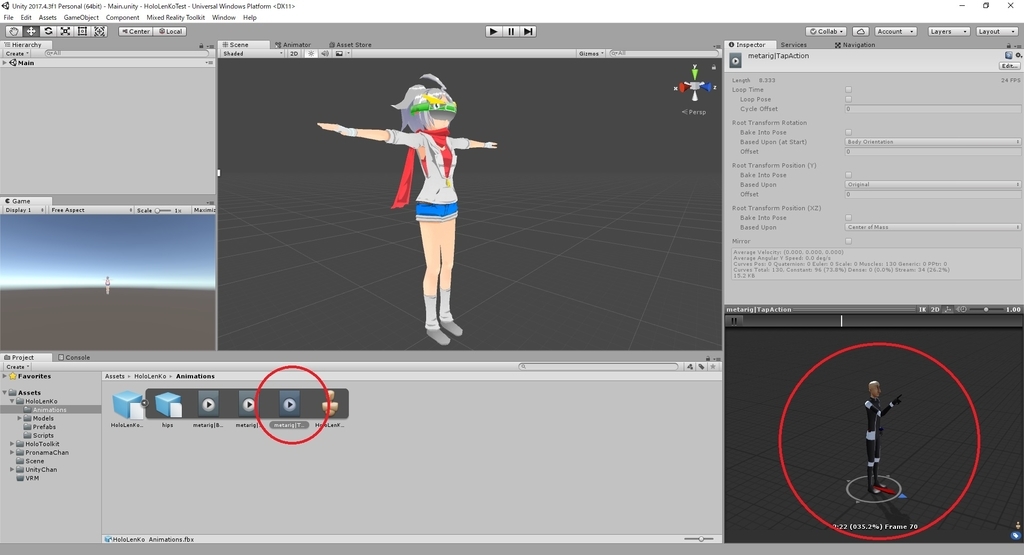Open the Body Orientation dropdown

point(933,142)
